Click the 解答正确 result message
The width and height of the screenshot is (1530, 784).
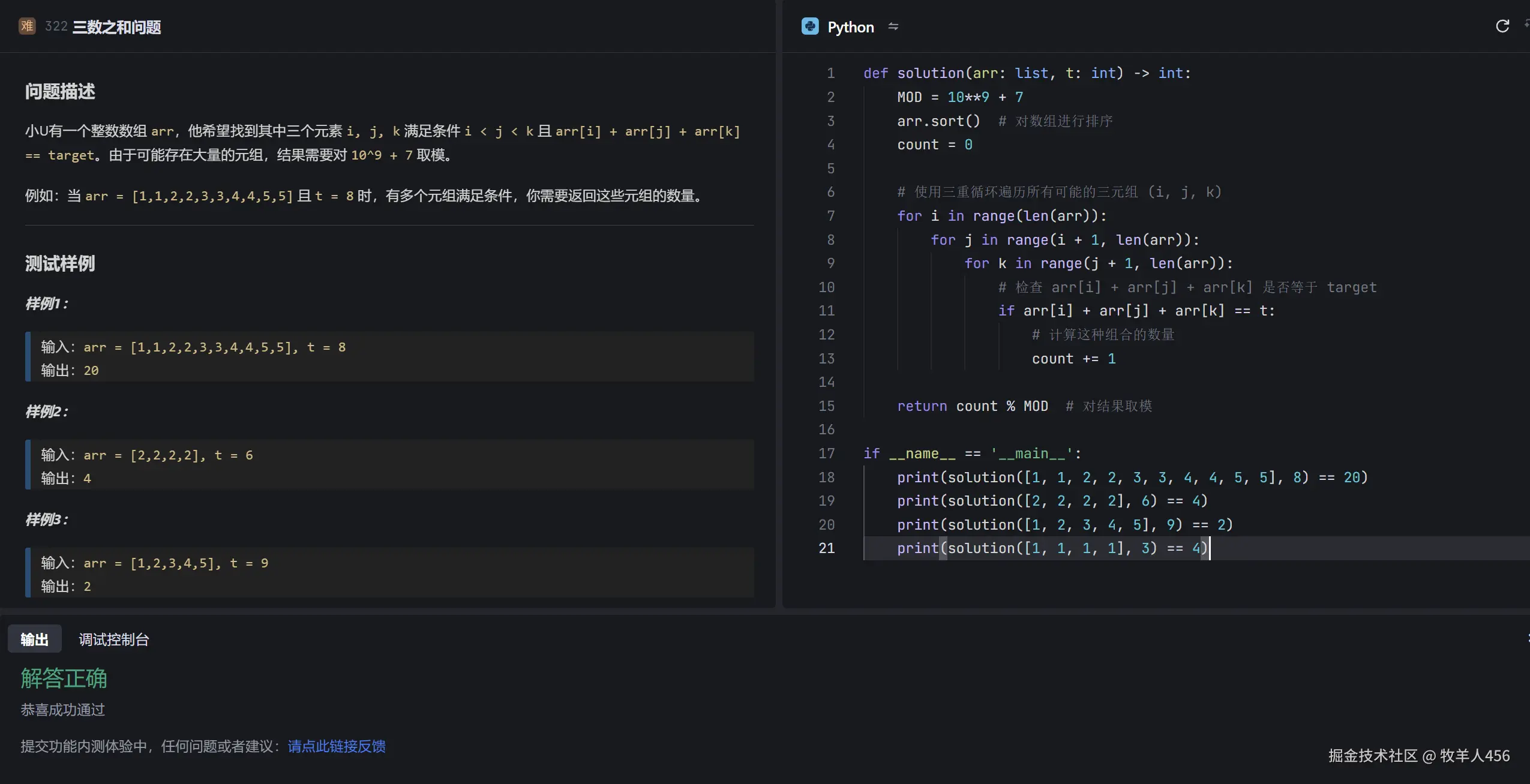tap(64, 678)
